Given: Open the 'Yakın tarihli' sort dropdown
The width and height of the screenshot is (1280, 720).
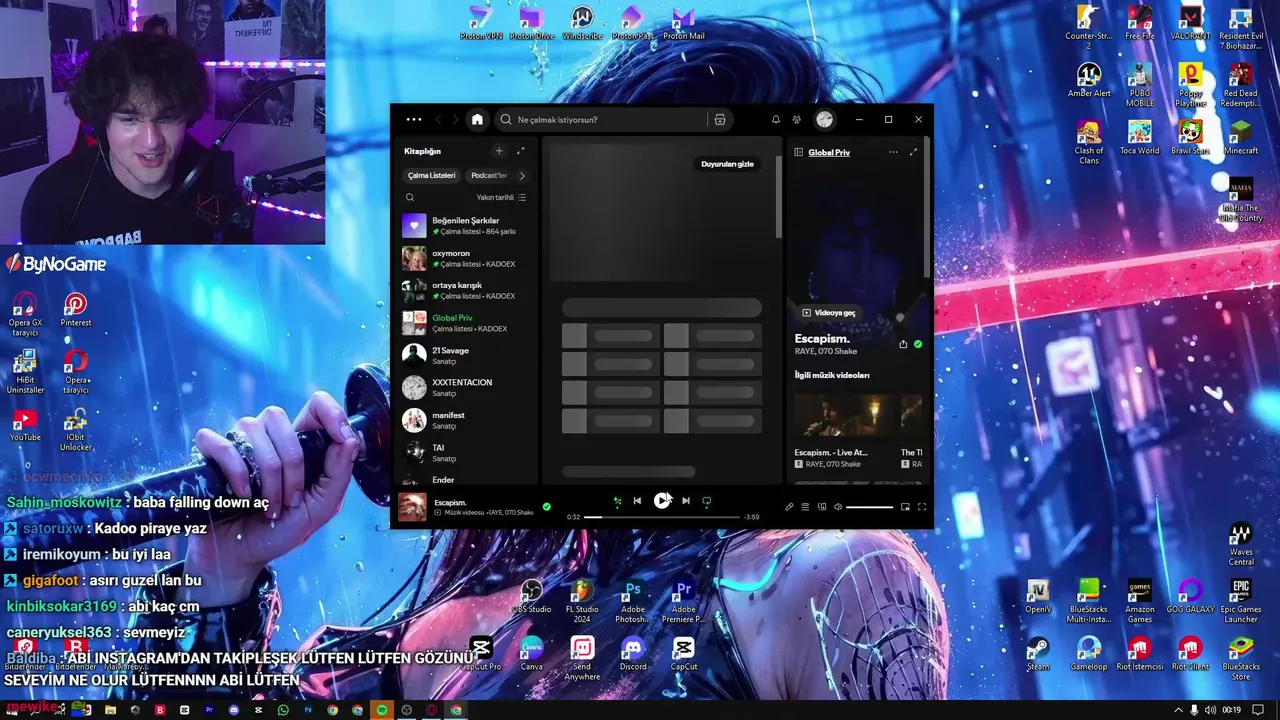Looking at the screenshot, I should coord(501,198).
